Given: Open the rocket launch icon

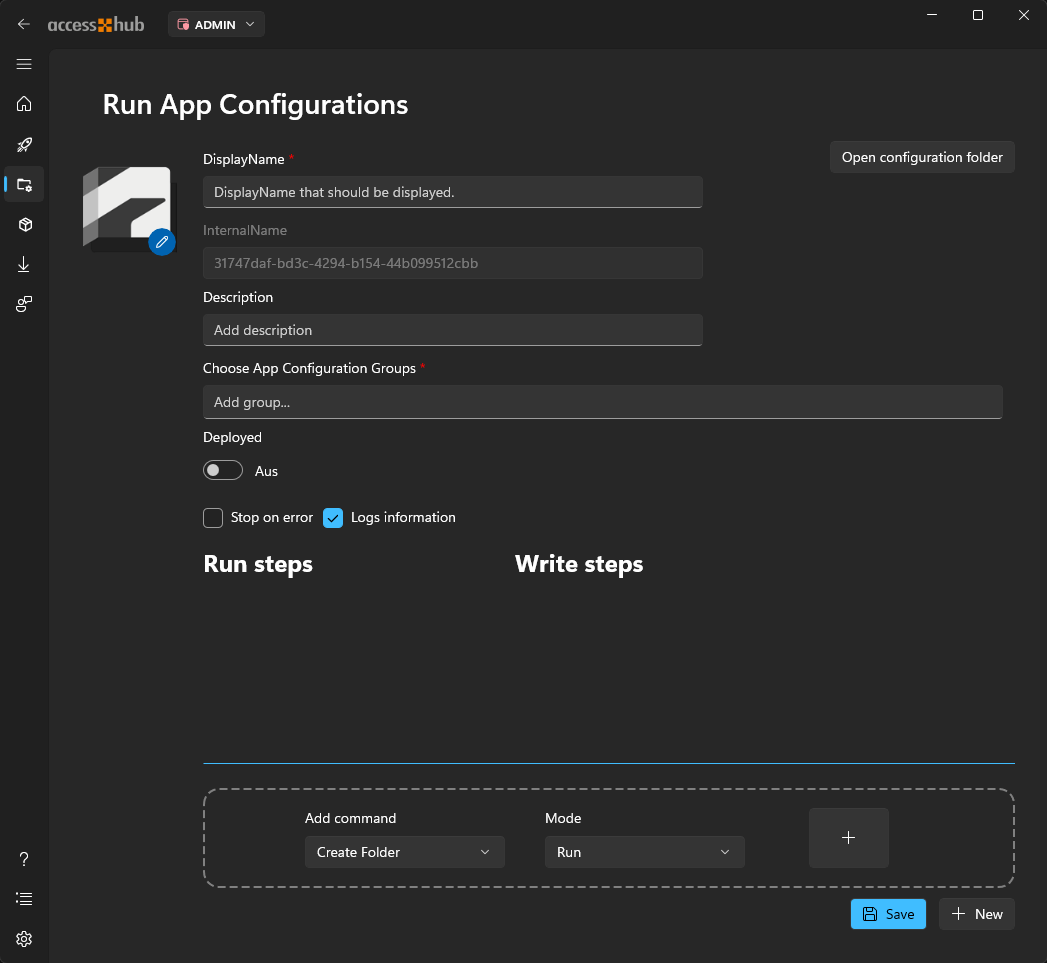Looking at the screenshot, I should coord(24,144).
